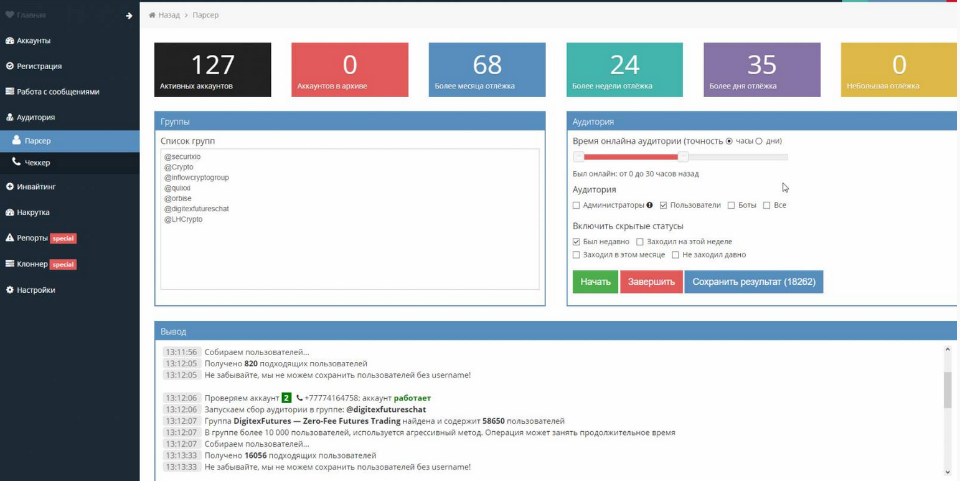Open the Чеккер sidebar item
960x481 pixels.
(x=38, y=162)
